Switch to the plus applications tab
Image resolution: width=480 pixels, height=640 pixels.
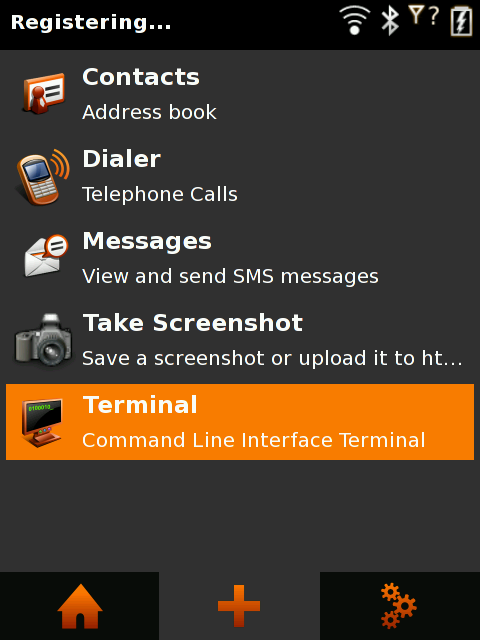[x=239, y=606]
